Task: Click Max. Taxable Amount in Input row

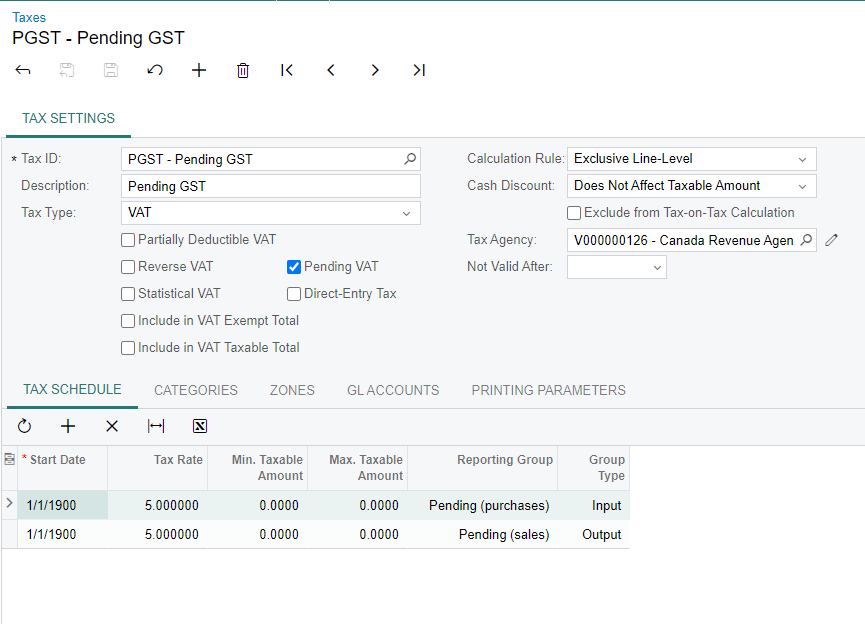Action: (357, 505)
